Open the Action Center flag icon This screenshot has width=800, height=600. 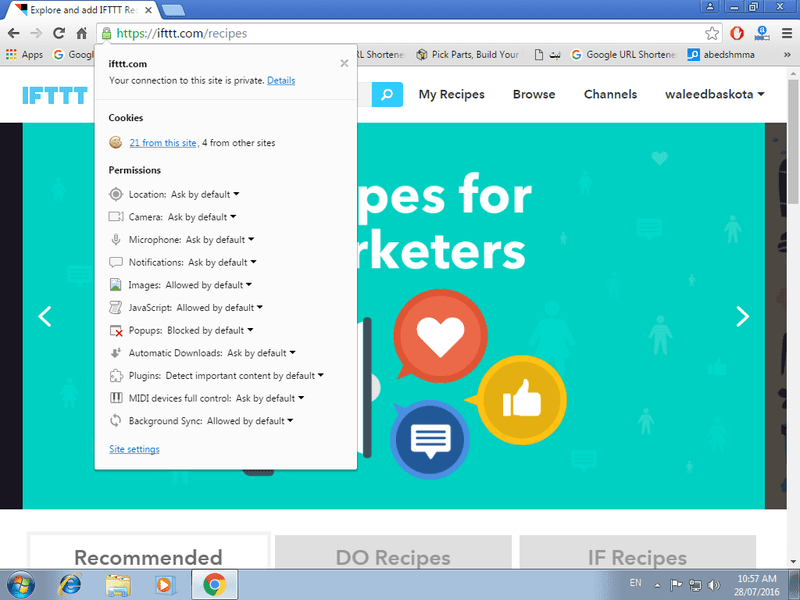point(676,585)
